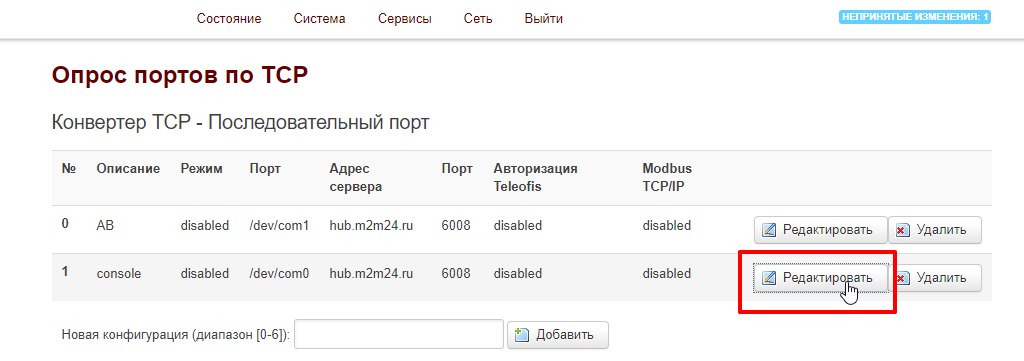Select the description text console
1024x361 pixels.
[x=119, y=274]
